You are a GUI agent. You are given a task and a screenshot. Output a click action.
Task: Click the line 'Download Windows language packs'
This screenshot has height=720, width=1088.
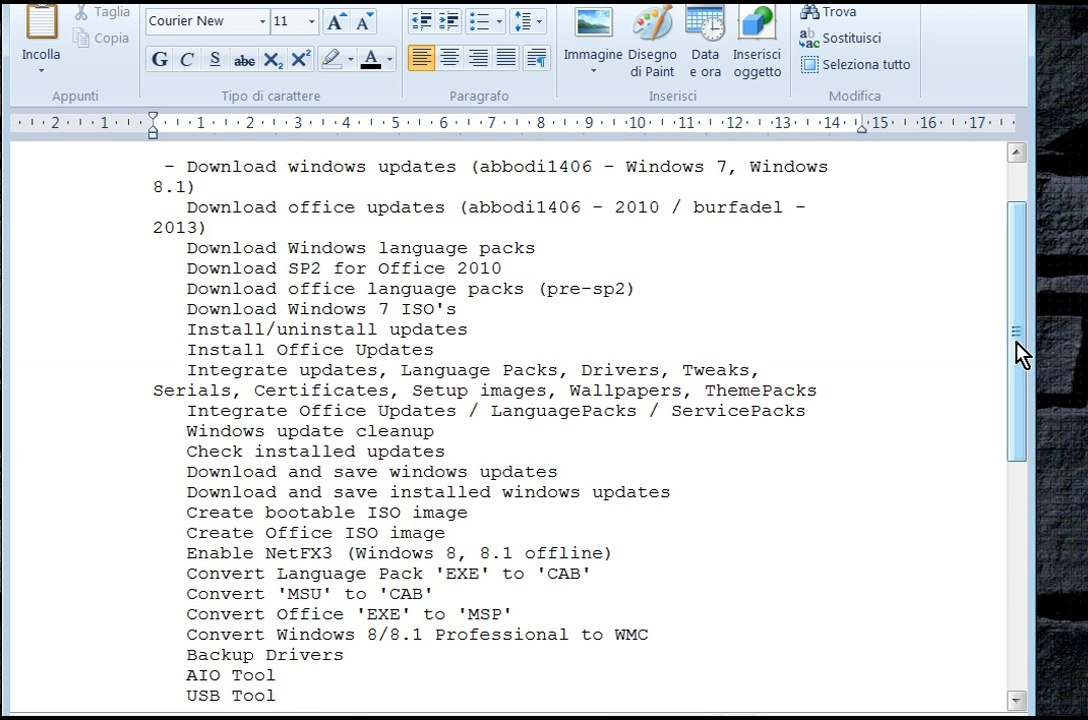click(361, 248)
